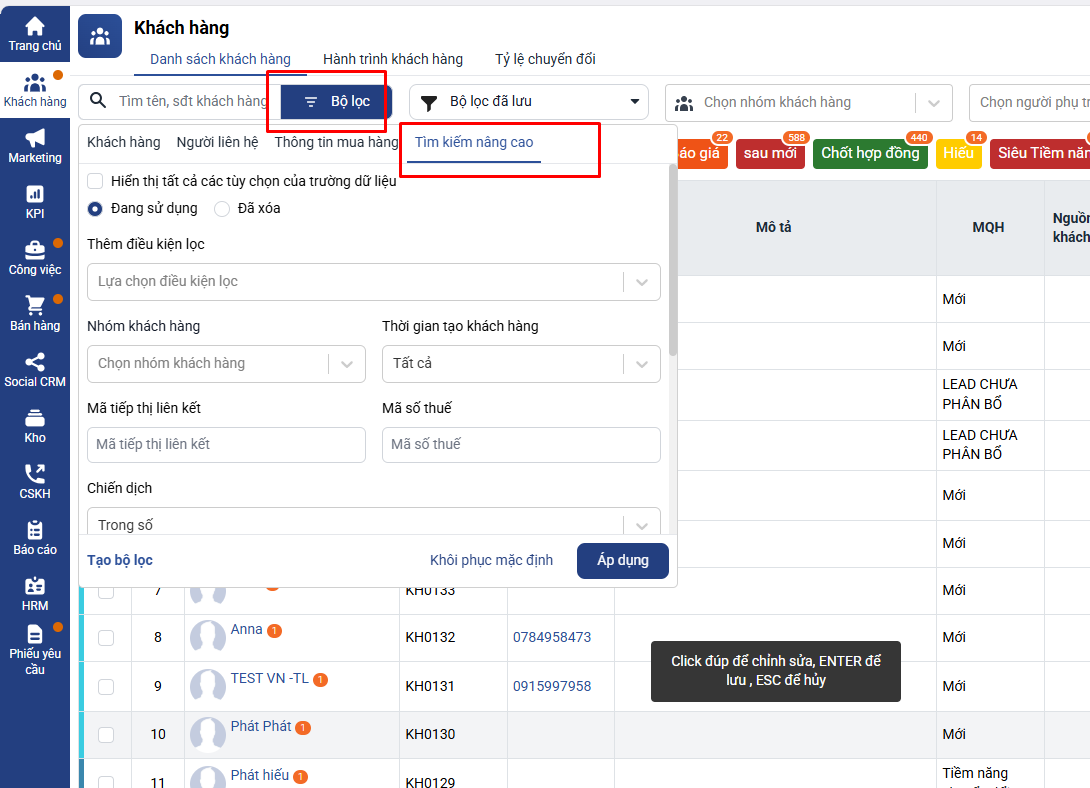
Task: Open the 'Thời gian tạo khách hàng' dropdown
Action: click(521, 364)
